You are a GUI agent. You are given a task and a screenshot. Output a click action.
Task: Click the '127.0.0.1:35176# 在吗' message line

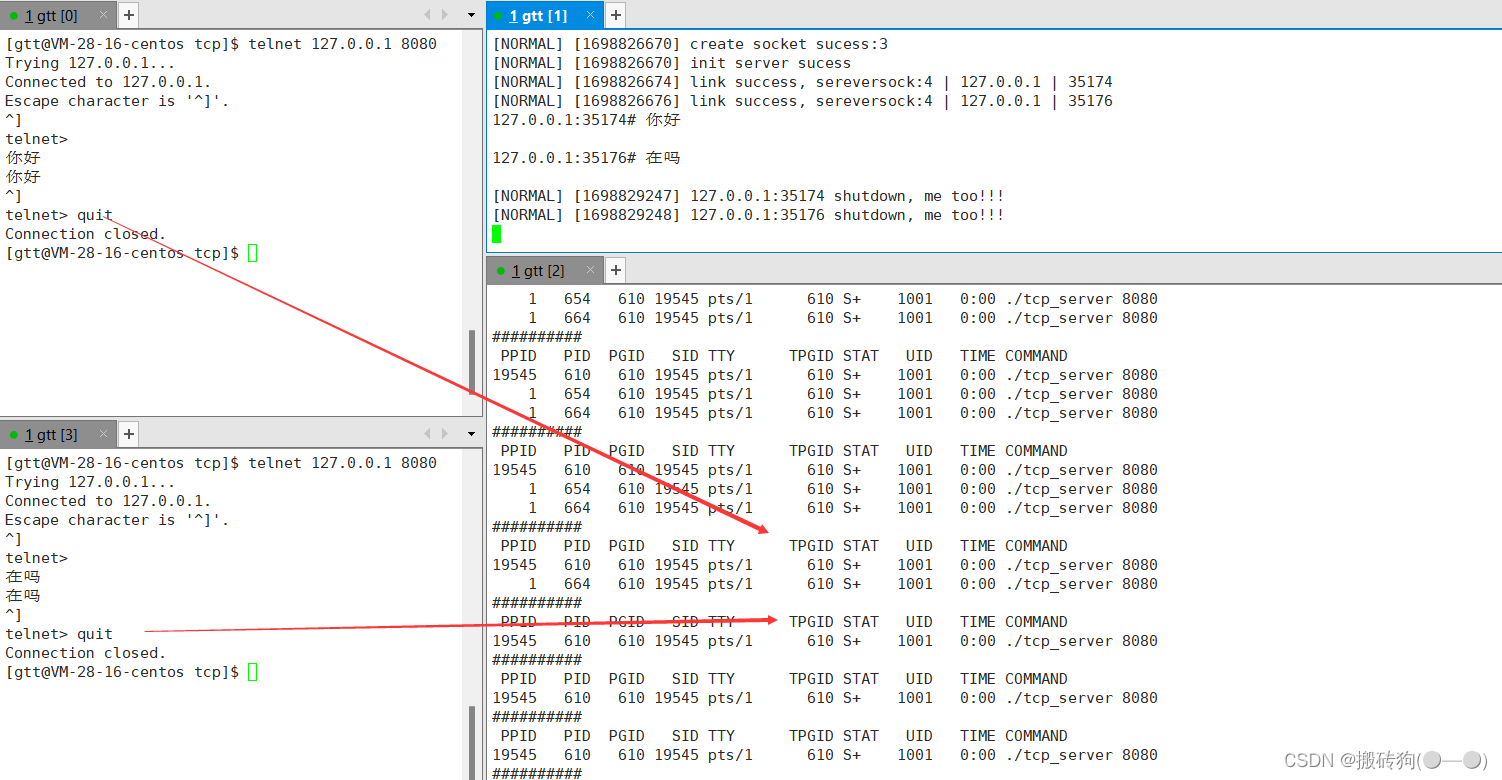pos(586,158)
